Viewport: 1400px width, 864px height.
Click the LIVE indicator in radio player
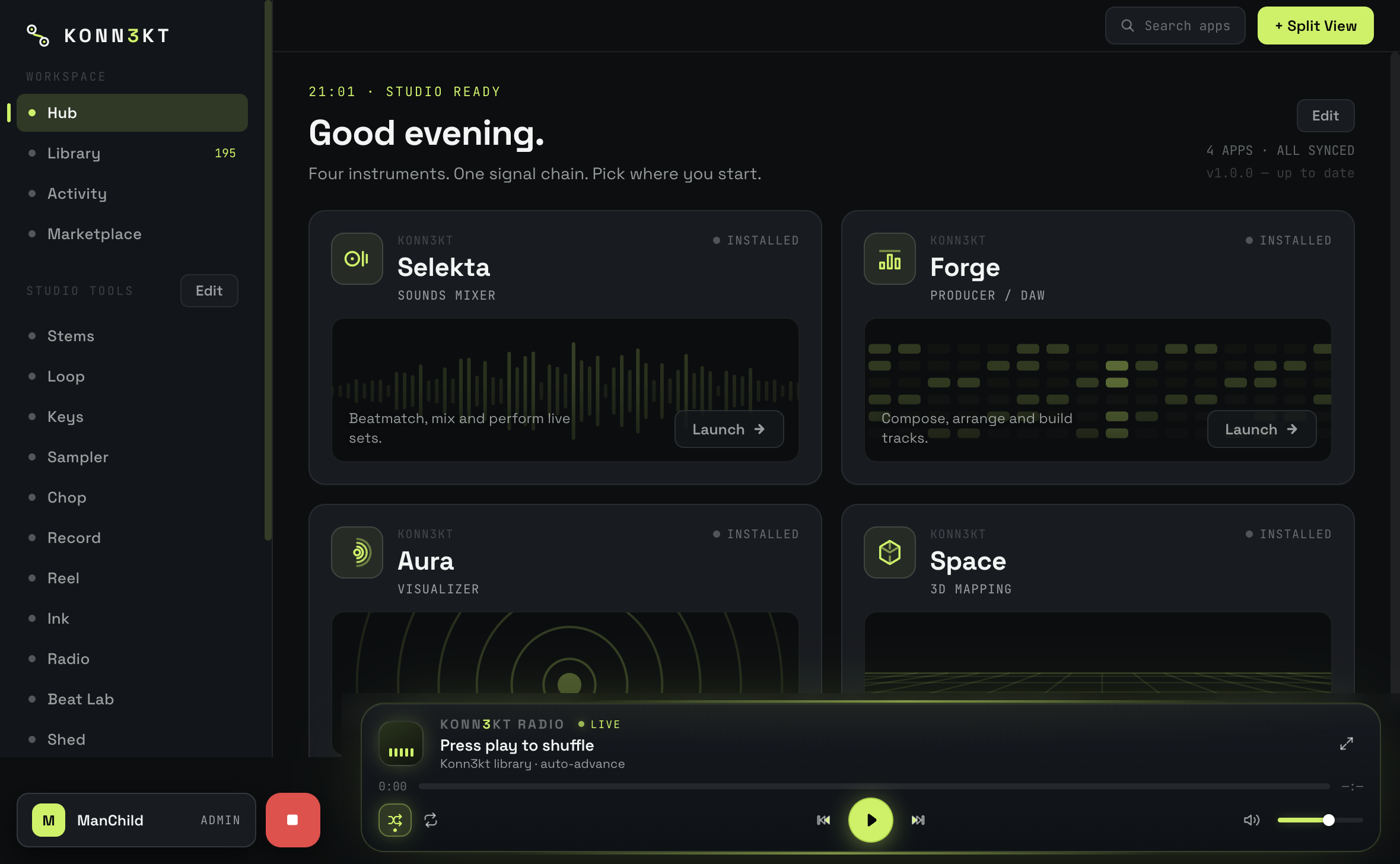[599, 725]
